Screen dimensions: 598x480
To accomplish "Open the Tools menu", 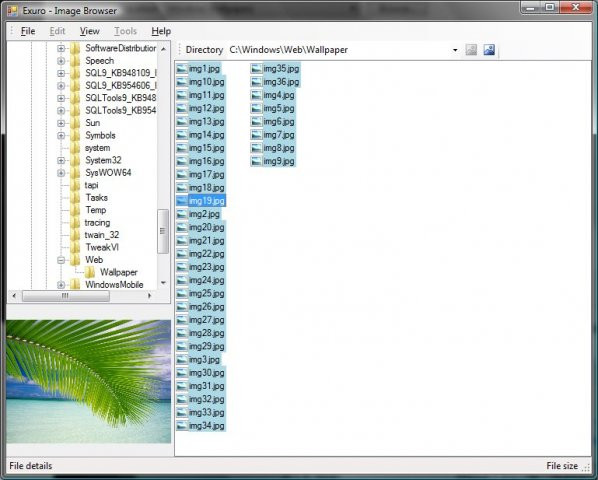I will click(x=125, y=31).
